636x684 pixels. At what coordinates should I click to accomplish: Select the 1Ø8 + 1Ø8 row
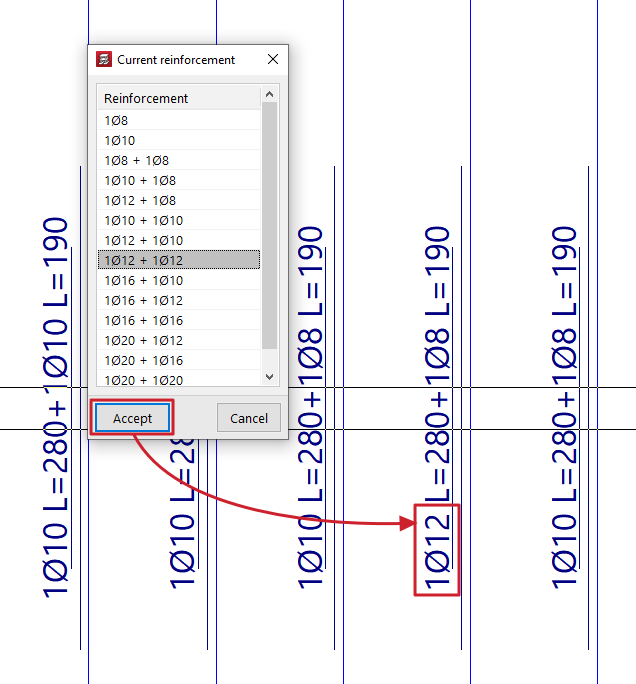[x=179, y=160]
